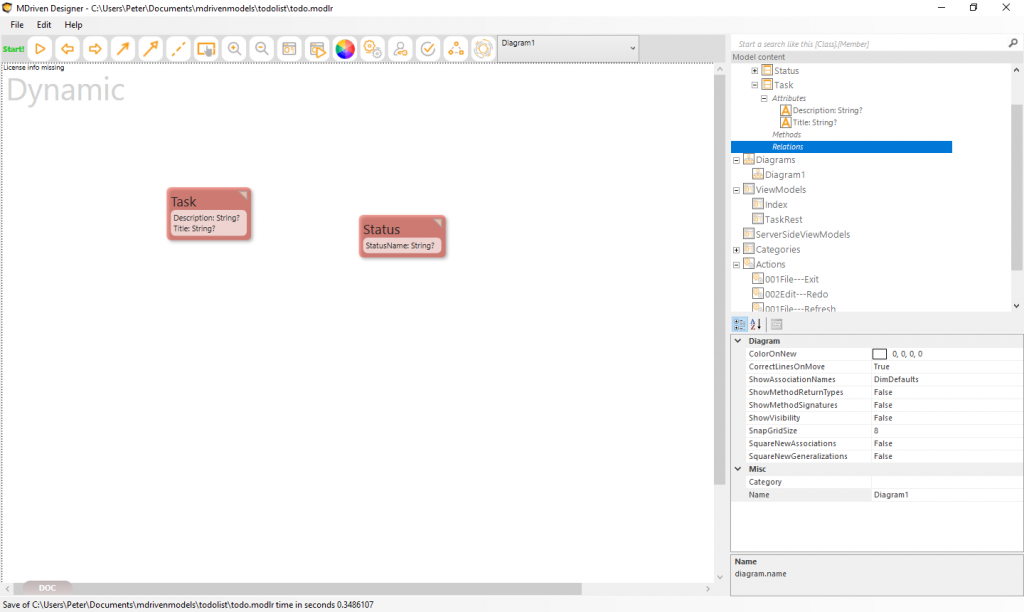The image size is (1024, 612).
Task: Click the zoom in magnifier icon
Action: click(x=234, y=49)
